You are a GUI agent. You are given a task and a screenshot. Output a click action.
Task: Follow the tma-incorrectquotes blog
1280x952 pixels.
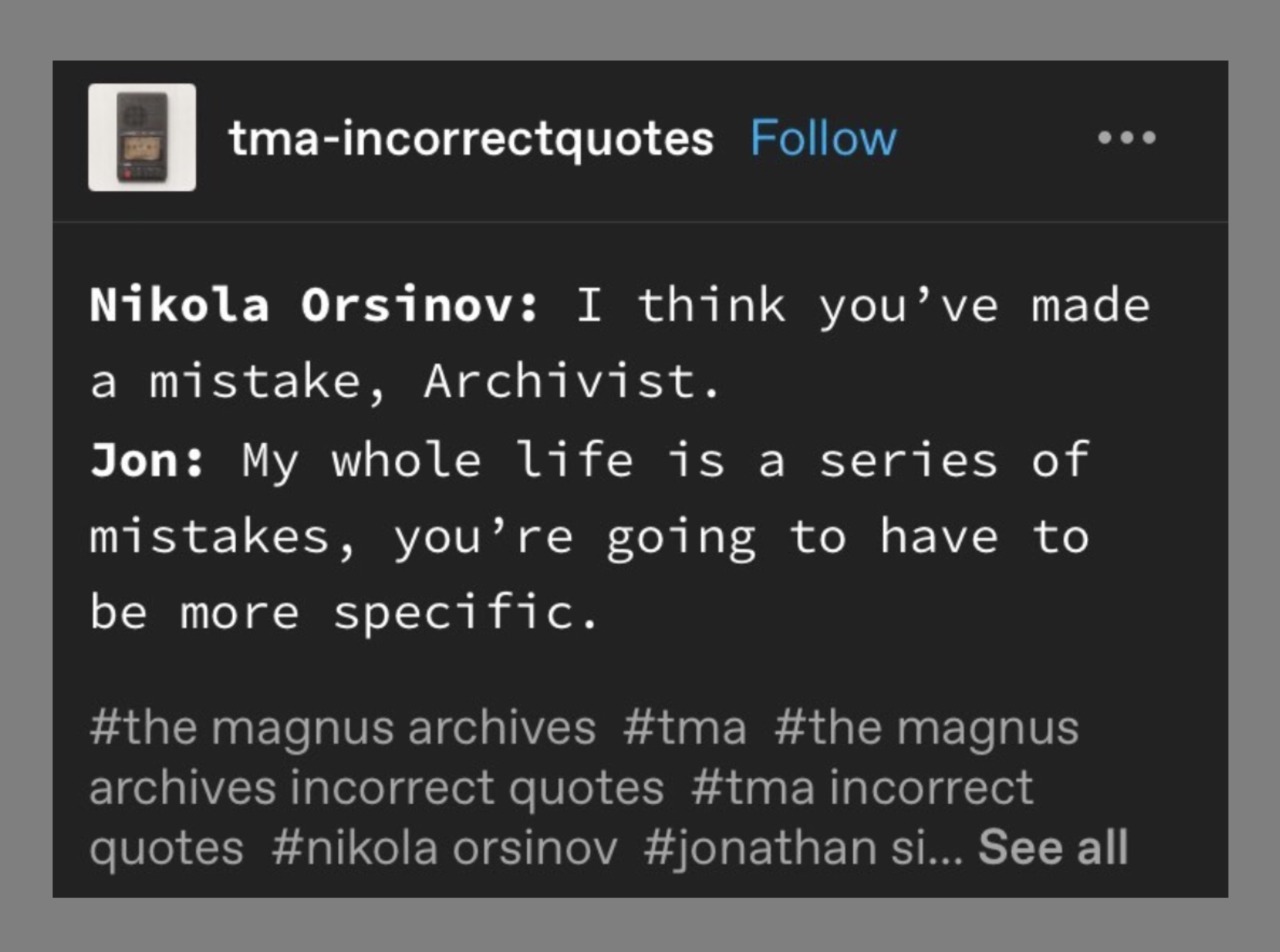pos(823,138)
